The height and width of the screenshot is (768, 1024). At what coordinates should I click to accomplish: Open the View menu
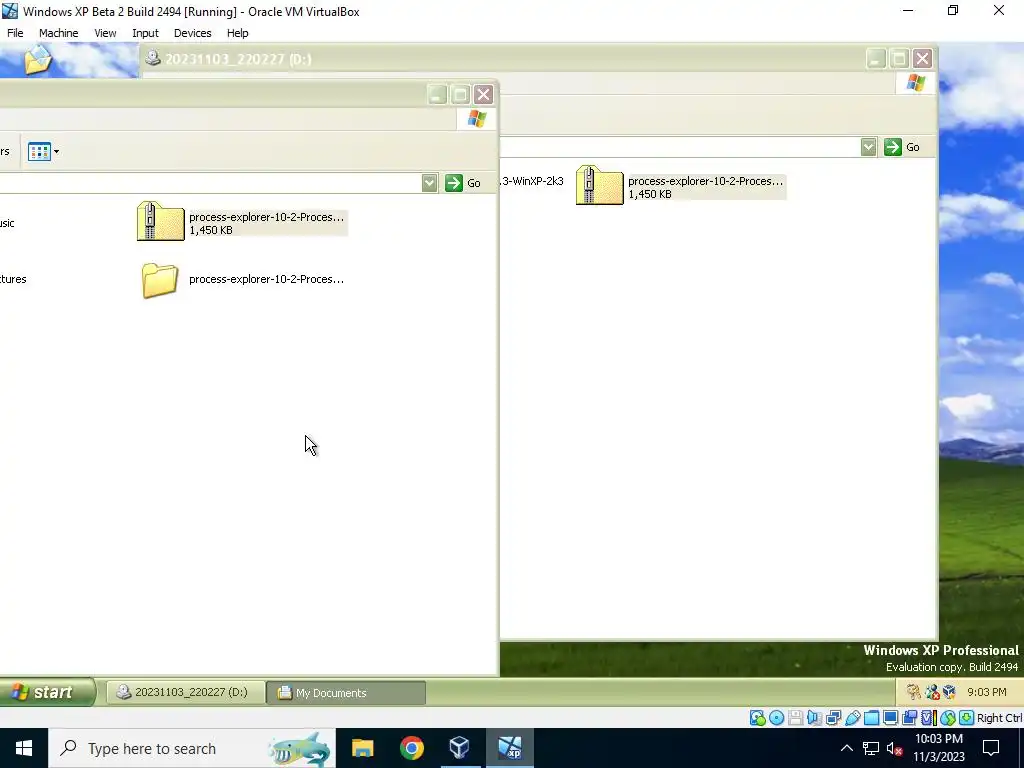pos(105,33)
